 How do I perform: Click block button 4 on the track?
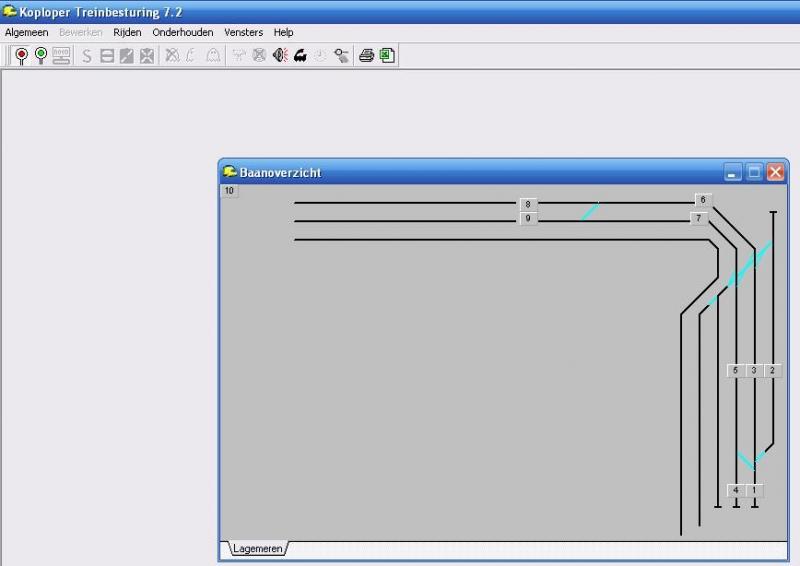click(x=736, y=490)
